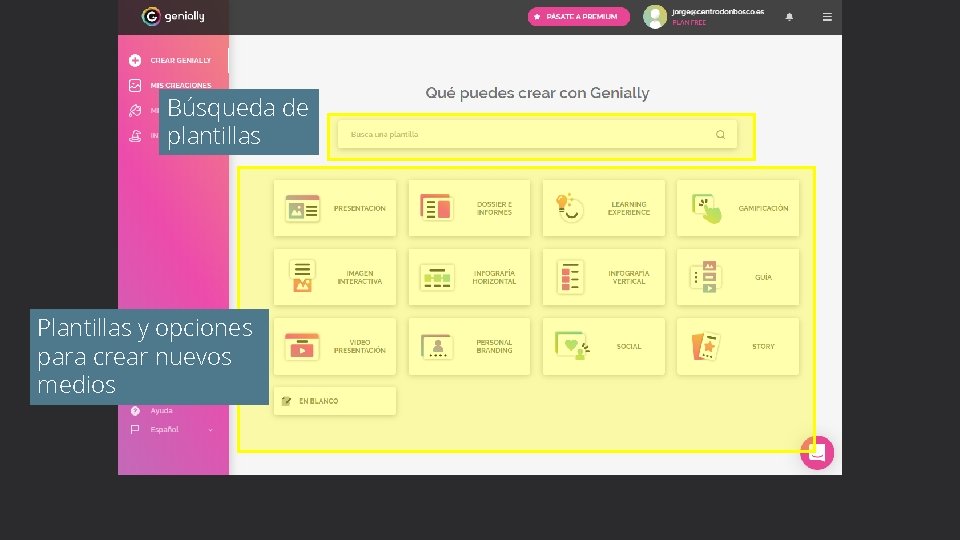Image resolution: width=960 pixels, height=540 pixels.
Task: Click the Busca una plantilla search field
Action: pos(537,134)
